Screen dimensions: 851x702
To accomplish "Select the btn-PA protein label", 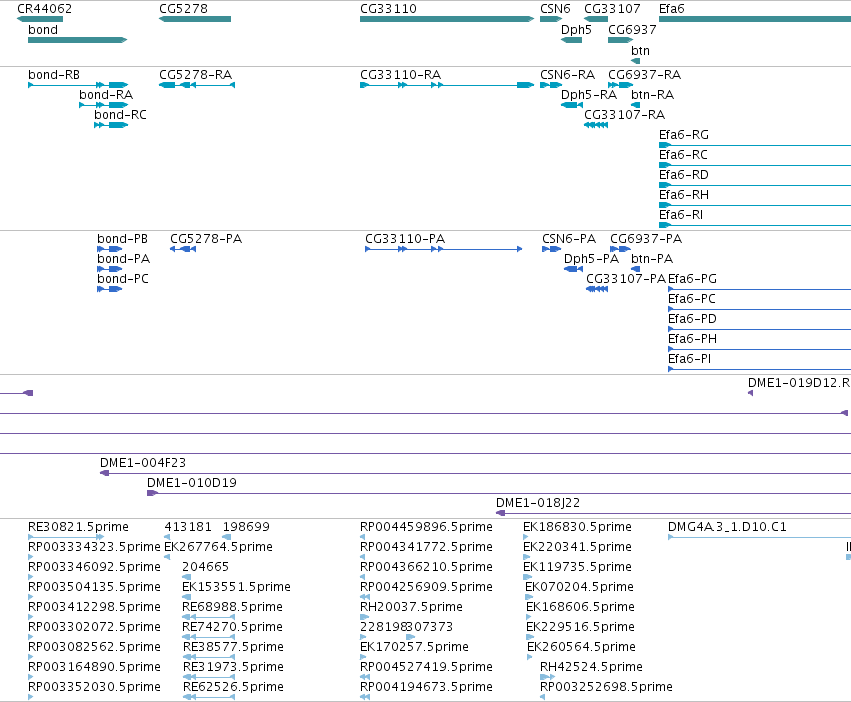I will 652,259.
